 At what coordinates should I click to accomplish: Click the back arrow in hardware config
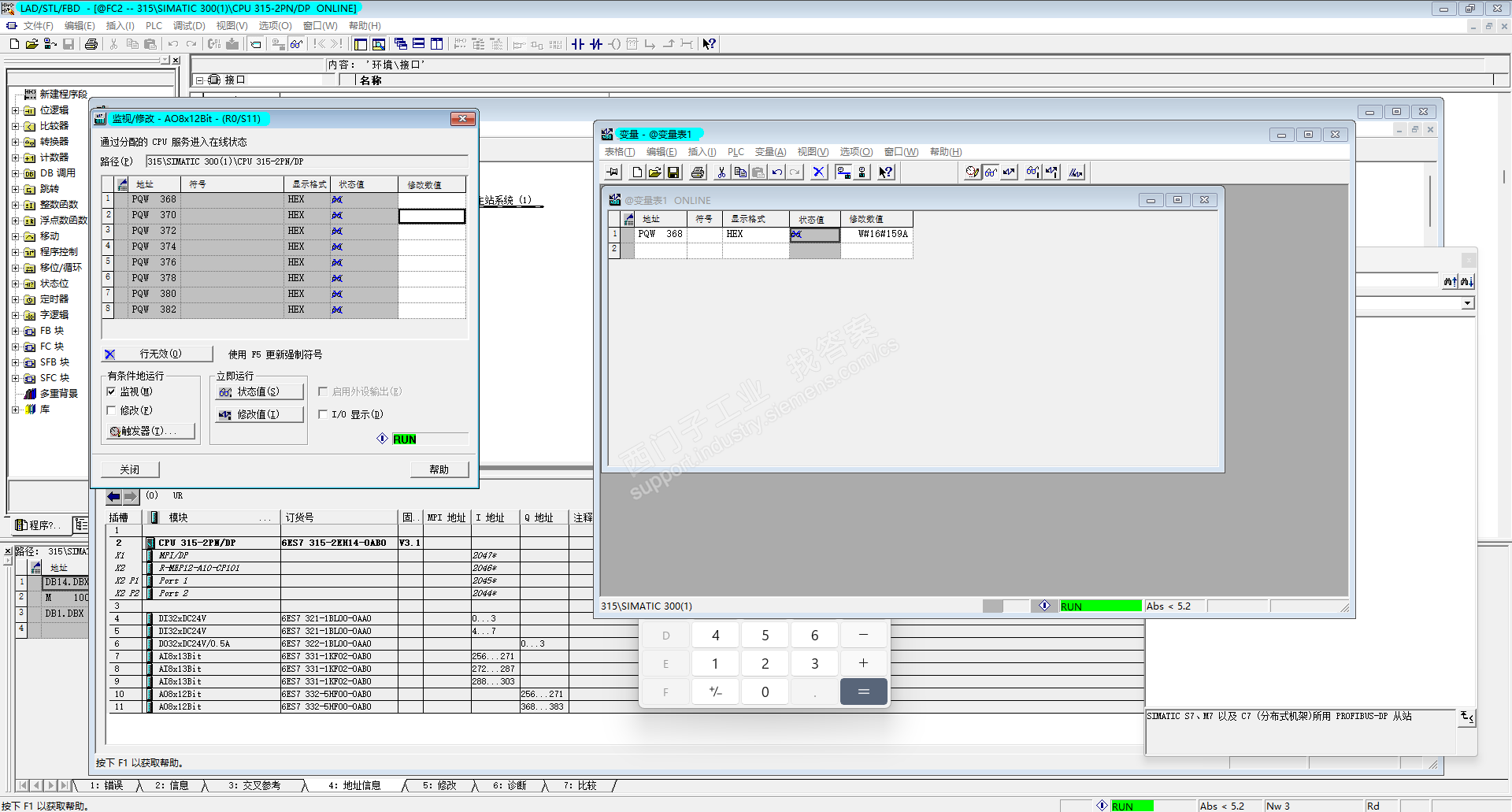[x=113, y=496]
